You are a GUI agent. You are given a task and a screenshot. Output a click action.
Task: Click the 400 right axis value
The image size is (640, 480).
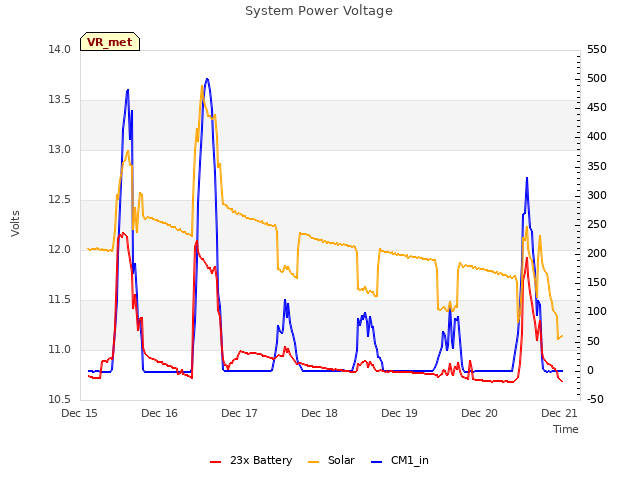pos(597,137)
